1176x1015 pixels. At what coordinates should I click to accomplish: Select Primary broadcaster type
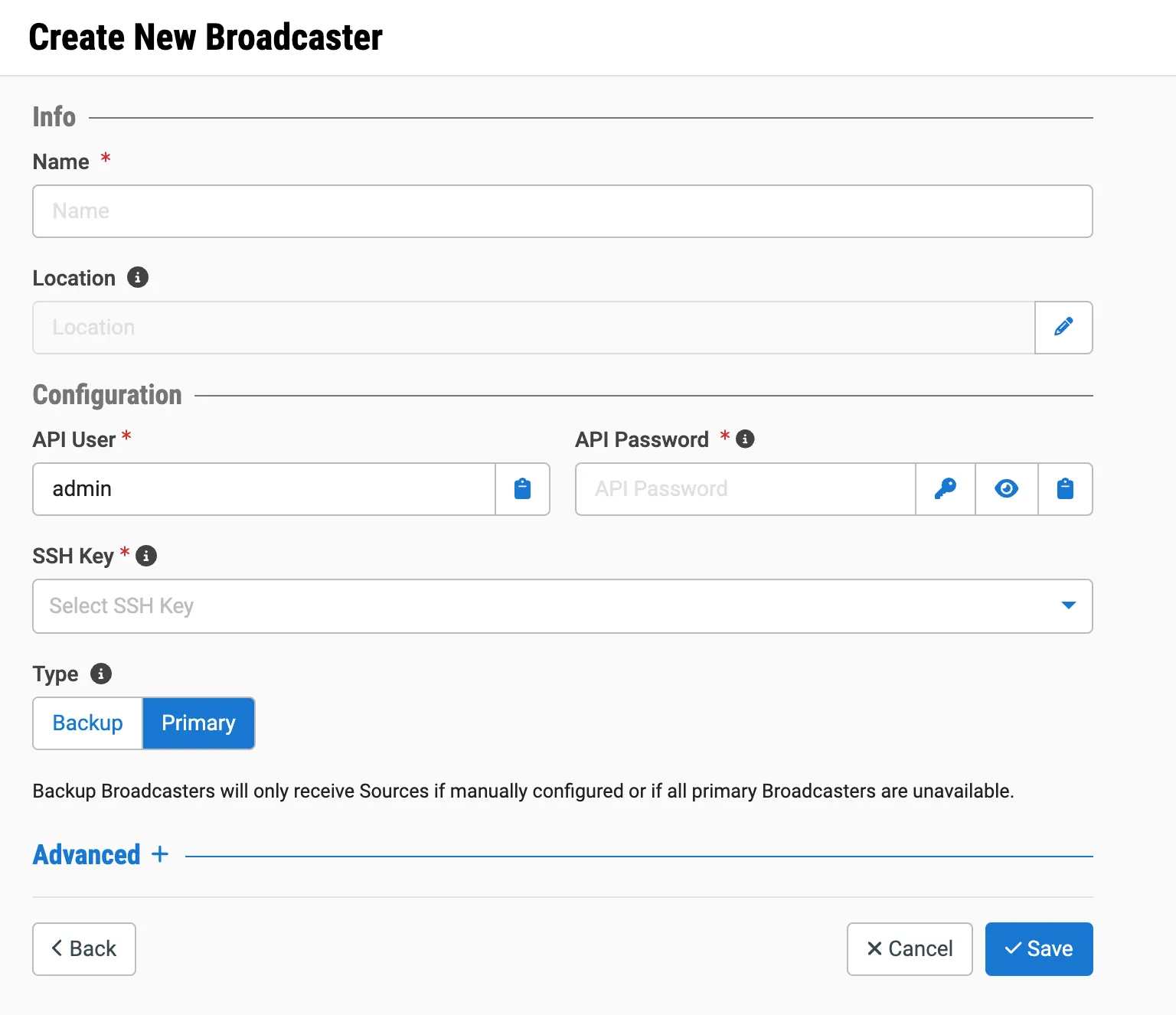tap(199, 723)
